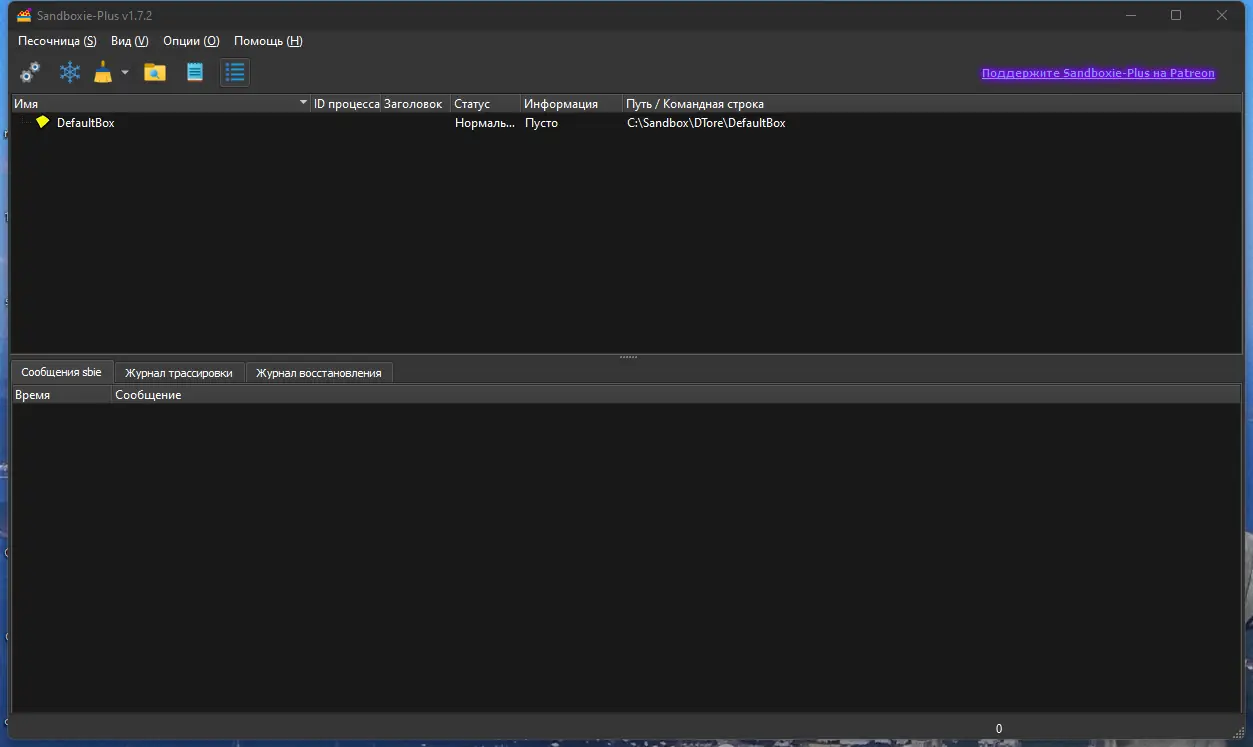The height and width of the screenshot is (747, 1253).
Task: Click the blue notepad toolbar icon
Action: click(x=195, y=72)
